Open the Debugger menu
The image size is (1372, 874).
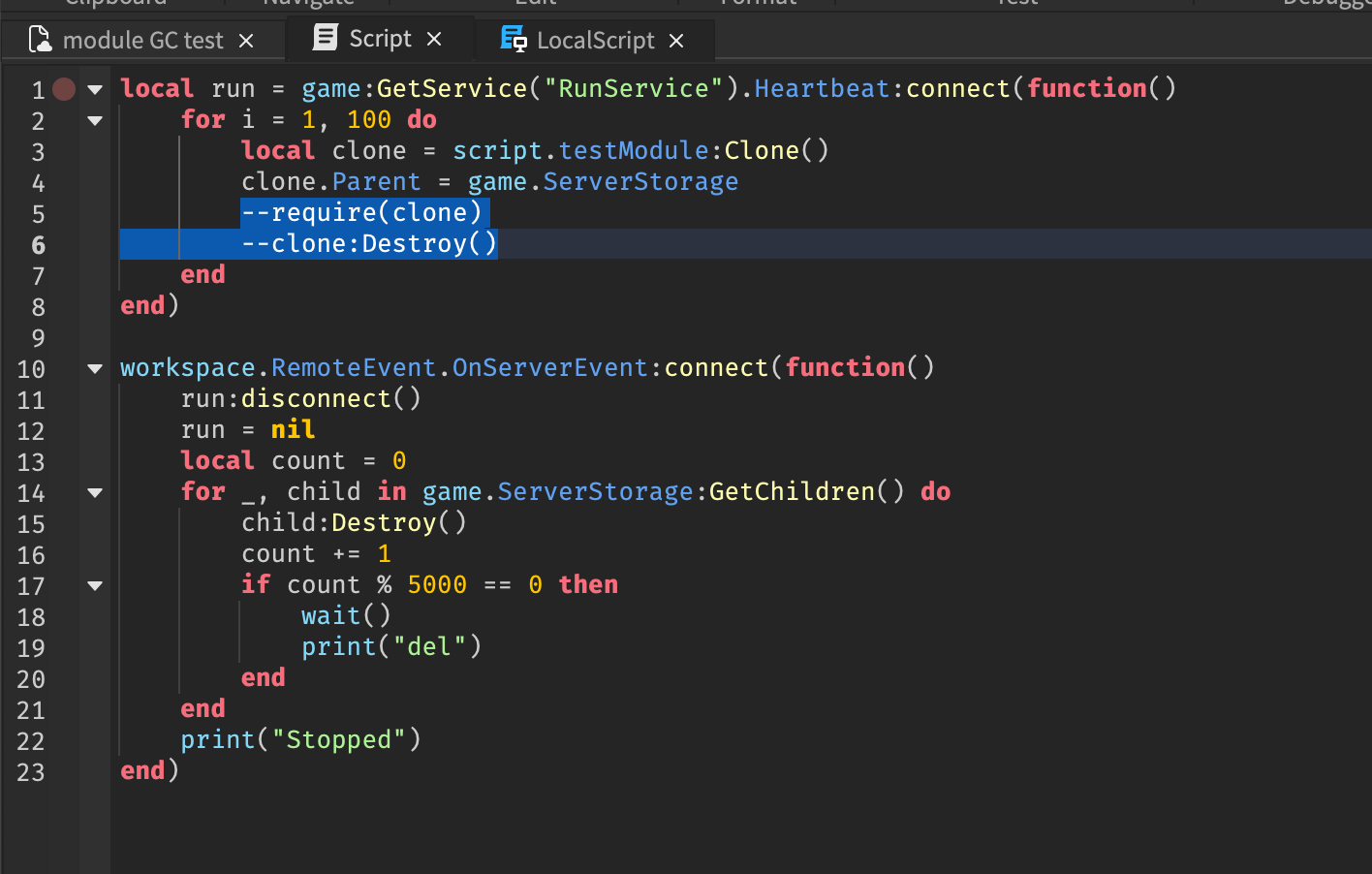1328,4
